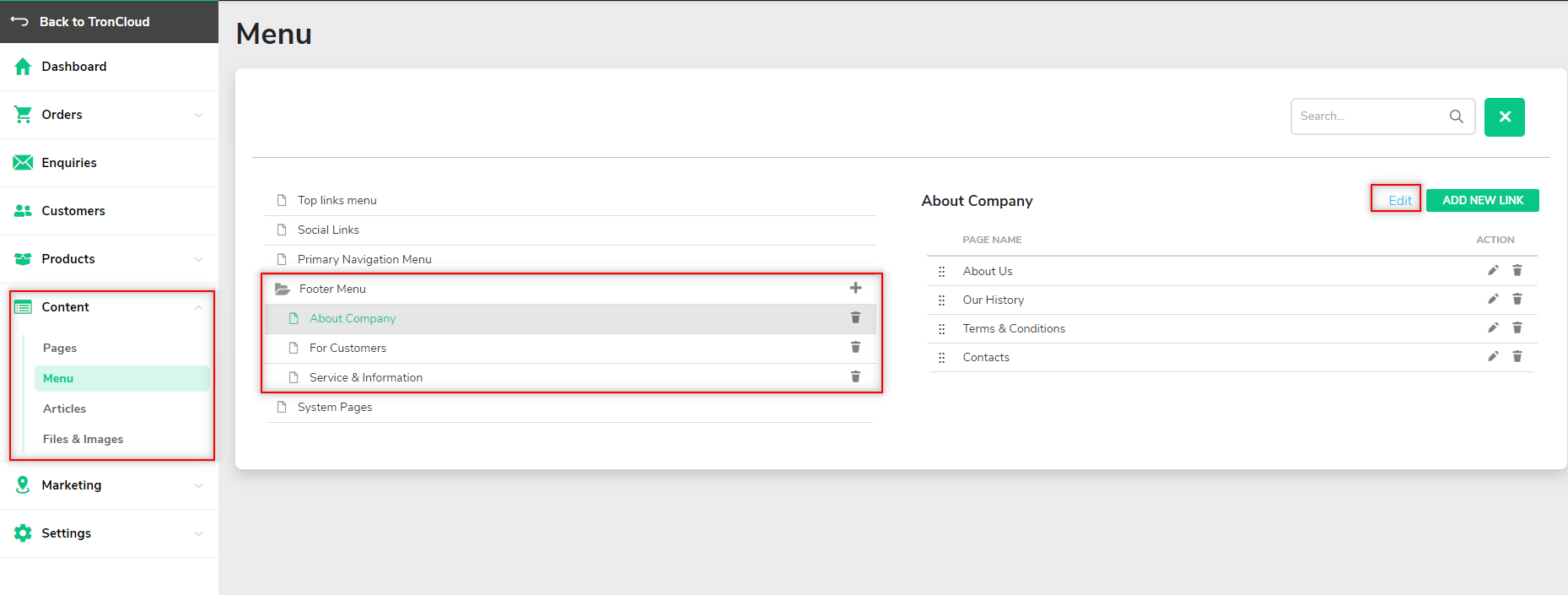Add submenu using Footer Menu plus icon
Screen dimensions: 1568x595
855,288
